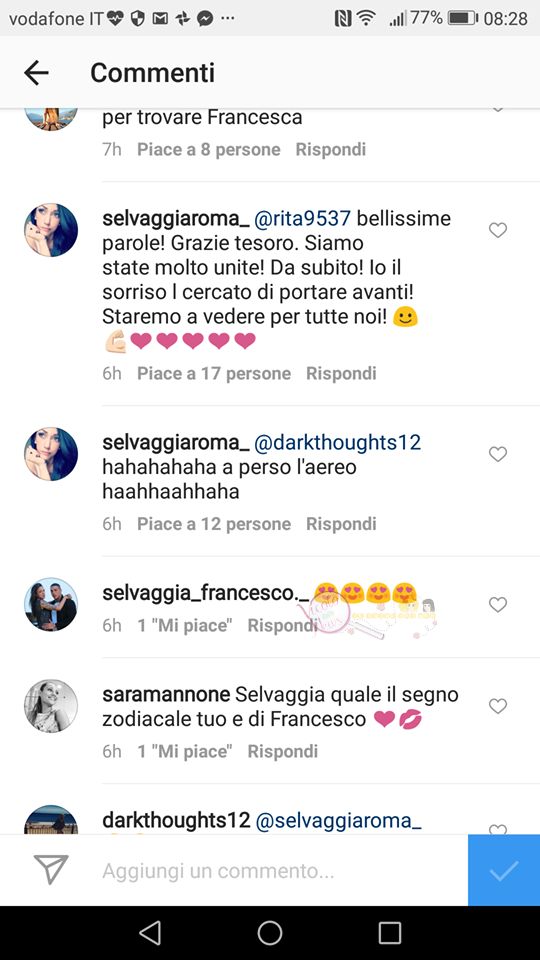Screen dimensions: 540x960
Task: Like saramannone's zodiac question comment heart
Action: point(498,707)
